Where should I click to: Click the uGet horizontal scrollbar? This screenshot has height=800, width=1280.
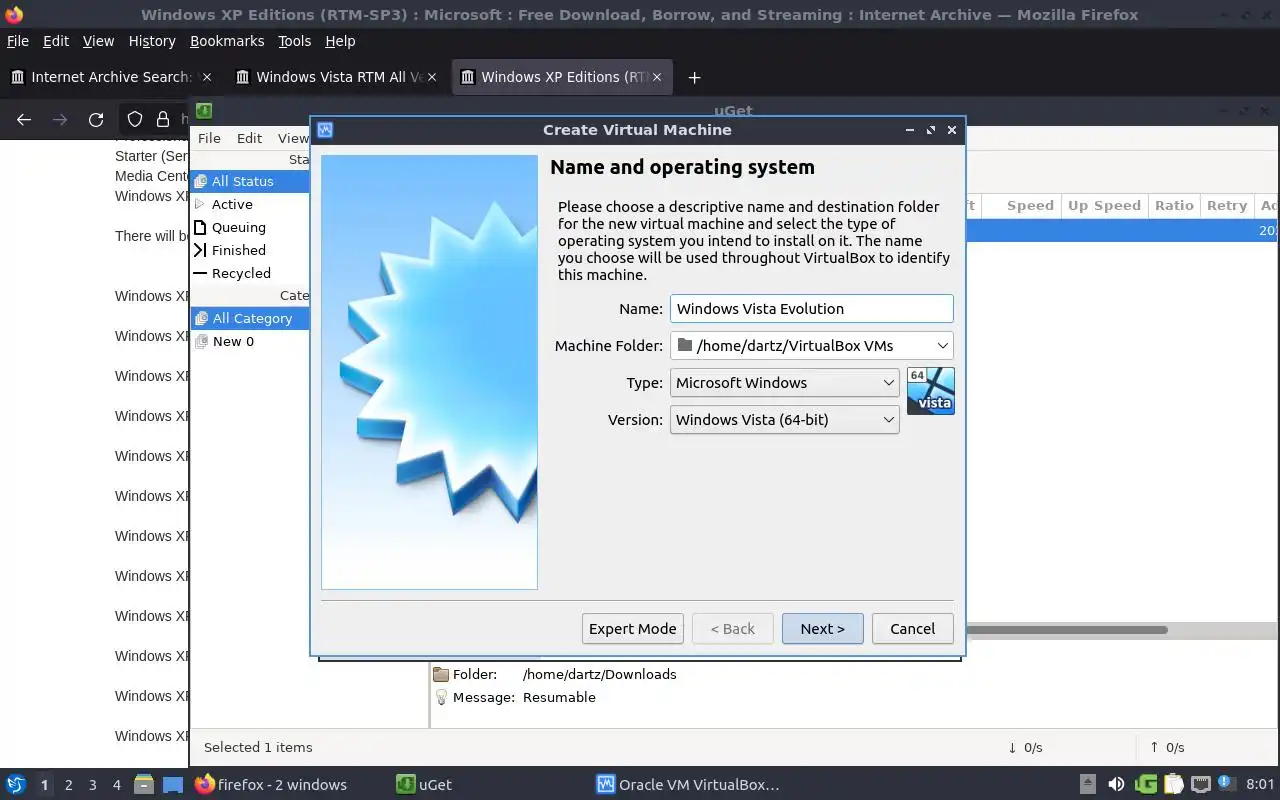click(1067, 630)
